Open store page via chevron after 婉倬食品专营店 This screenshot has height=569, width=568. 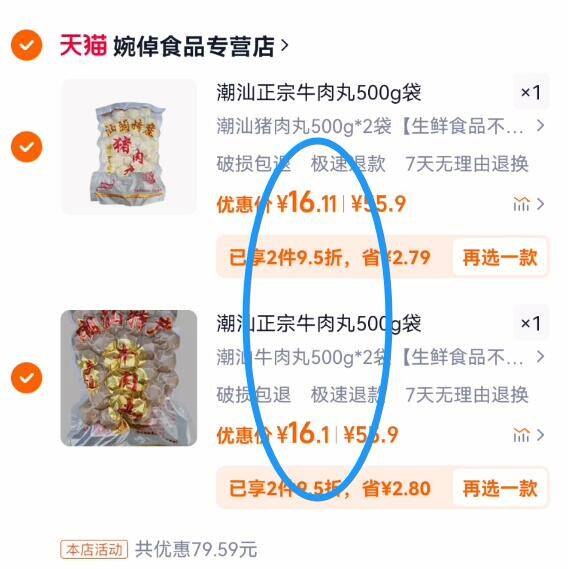click(x=285, y=46)
